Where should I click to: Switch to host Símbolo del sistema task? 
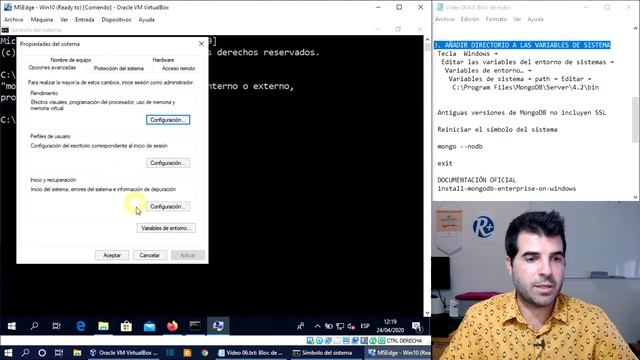coord(322,353)
